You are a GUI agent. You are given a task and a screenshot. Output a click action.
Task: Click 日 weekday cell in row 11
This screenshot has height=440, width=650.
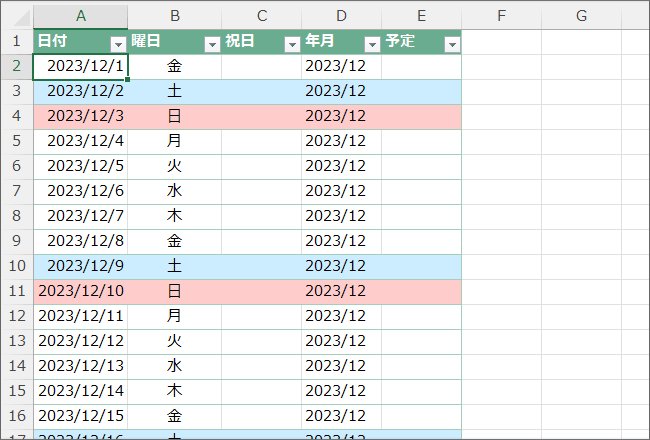pos(175,291)
